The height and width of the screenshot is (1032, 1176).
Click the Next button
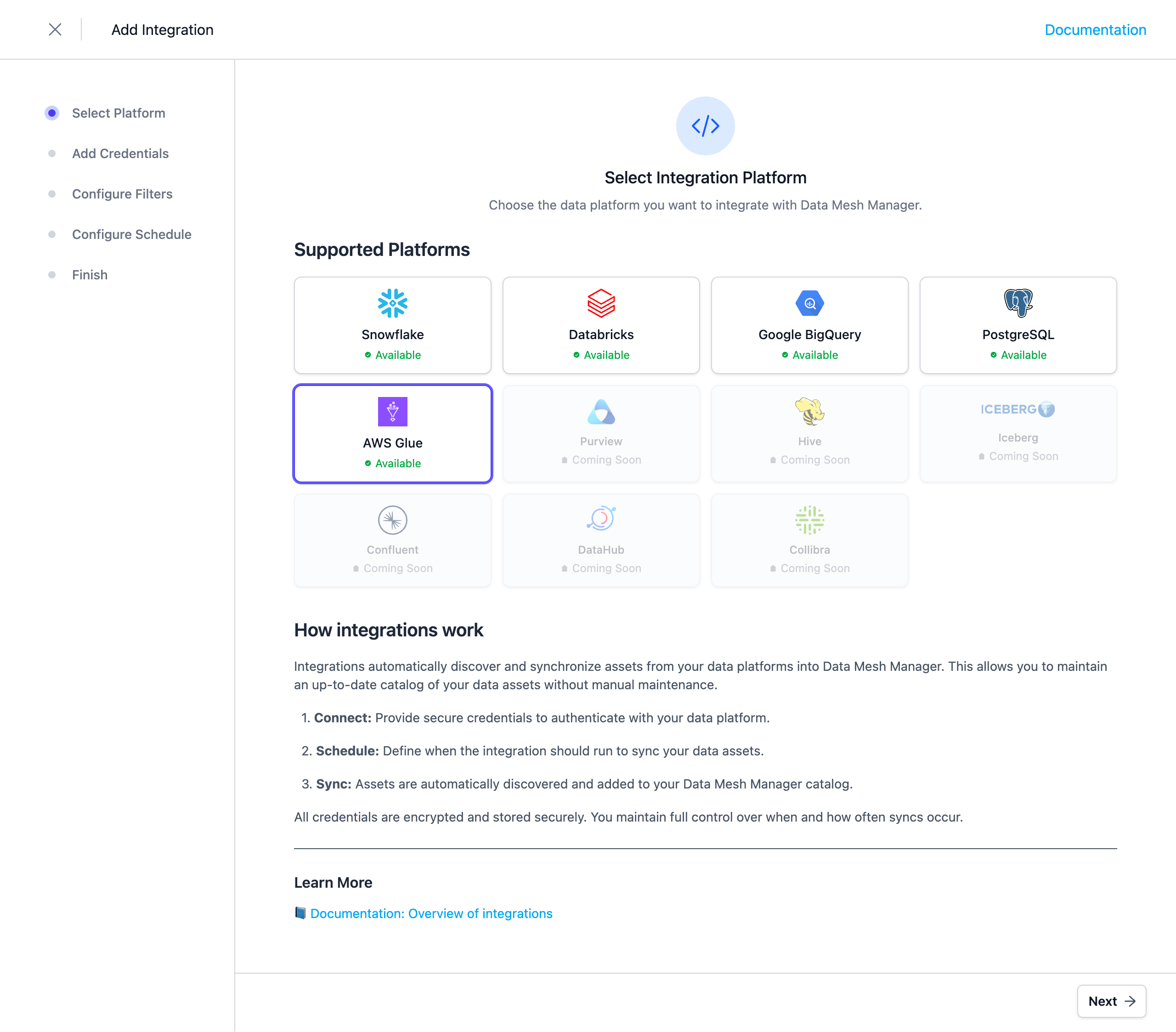[1110, 1001]
